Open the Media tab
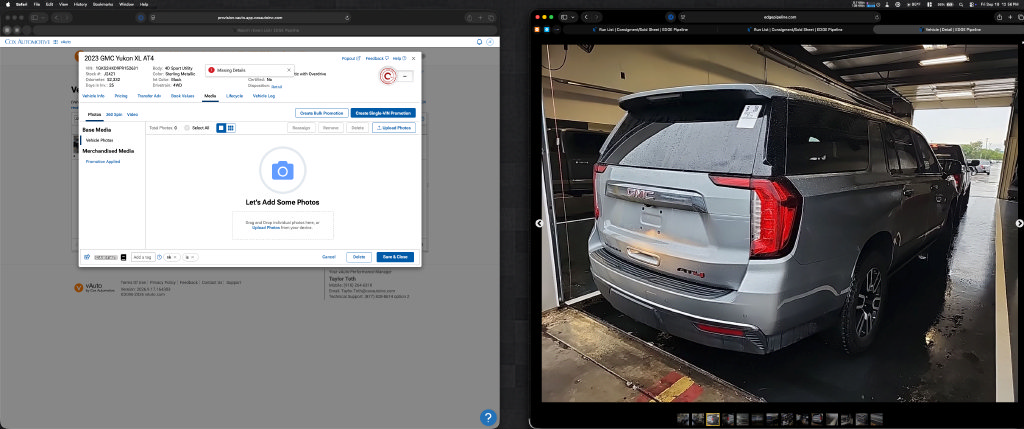 210,96
